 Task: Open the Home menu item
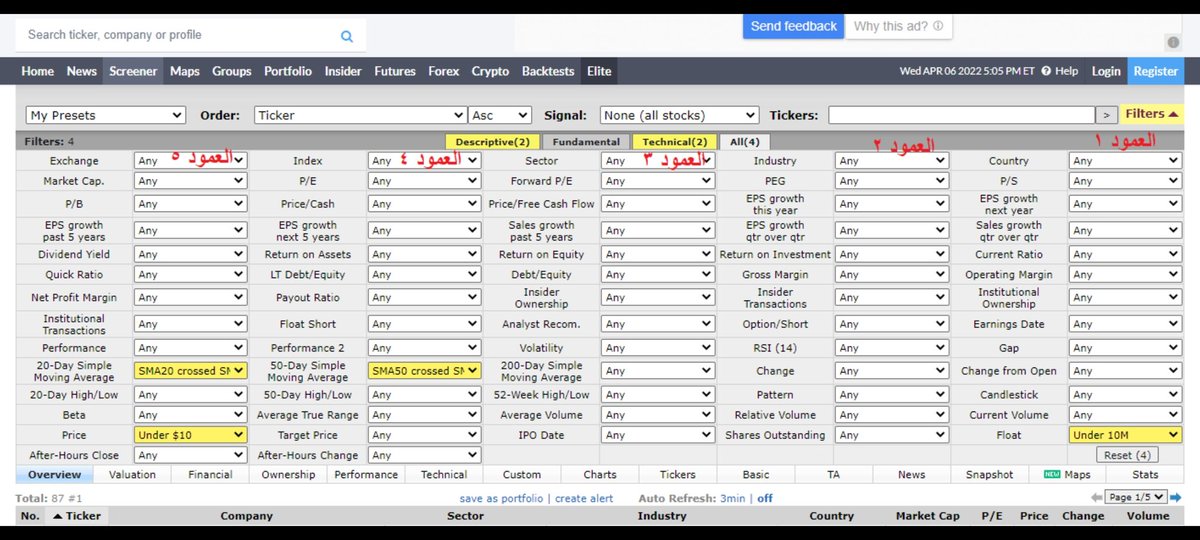(38, 71)
